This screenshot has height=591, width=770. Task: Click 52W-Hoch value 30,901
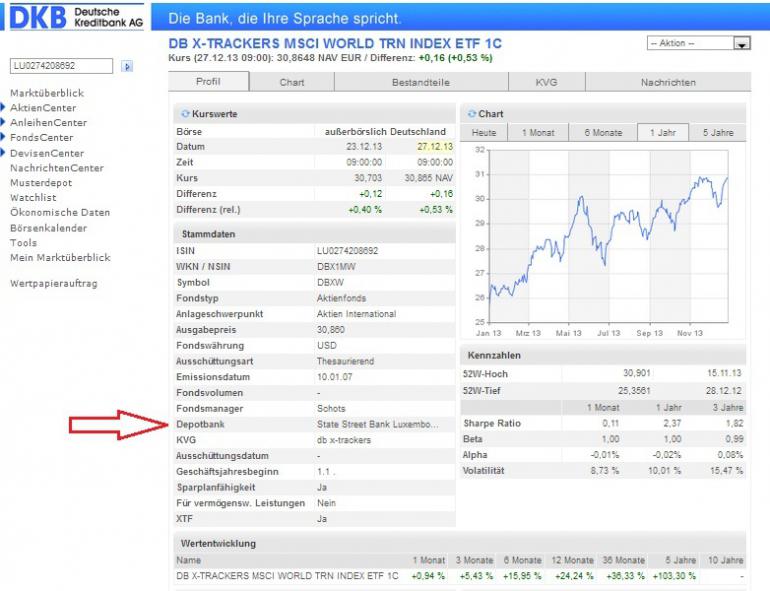pos(636,373)
